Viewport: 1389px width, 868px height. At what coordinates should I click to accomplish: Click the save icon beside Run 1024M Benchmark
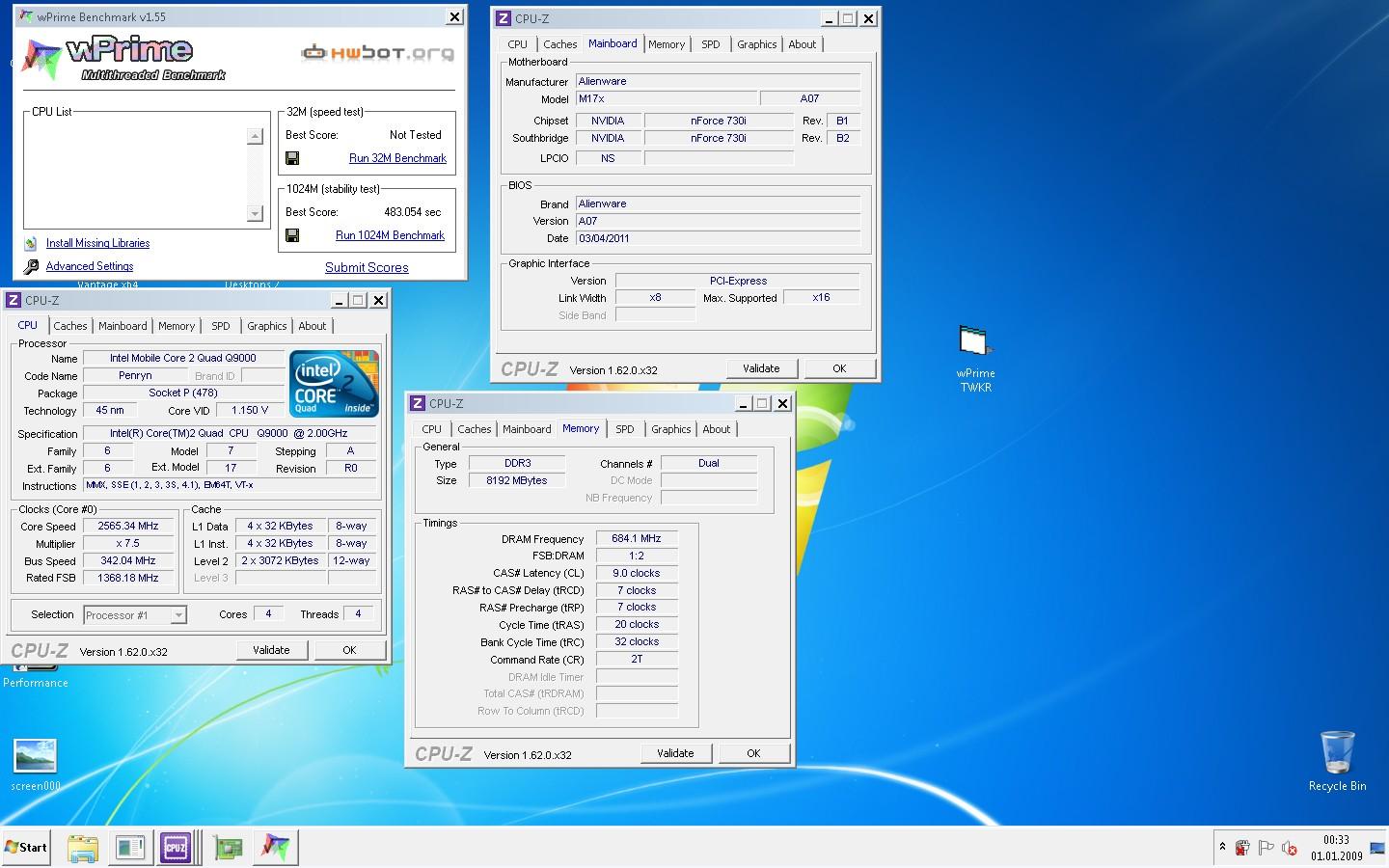[292, 235]
